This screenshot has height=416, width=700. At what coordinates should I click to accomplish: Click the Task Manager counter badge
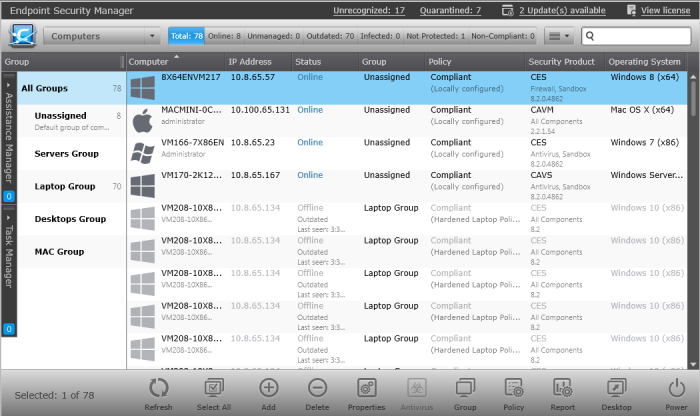[x=9, y=329]
